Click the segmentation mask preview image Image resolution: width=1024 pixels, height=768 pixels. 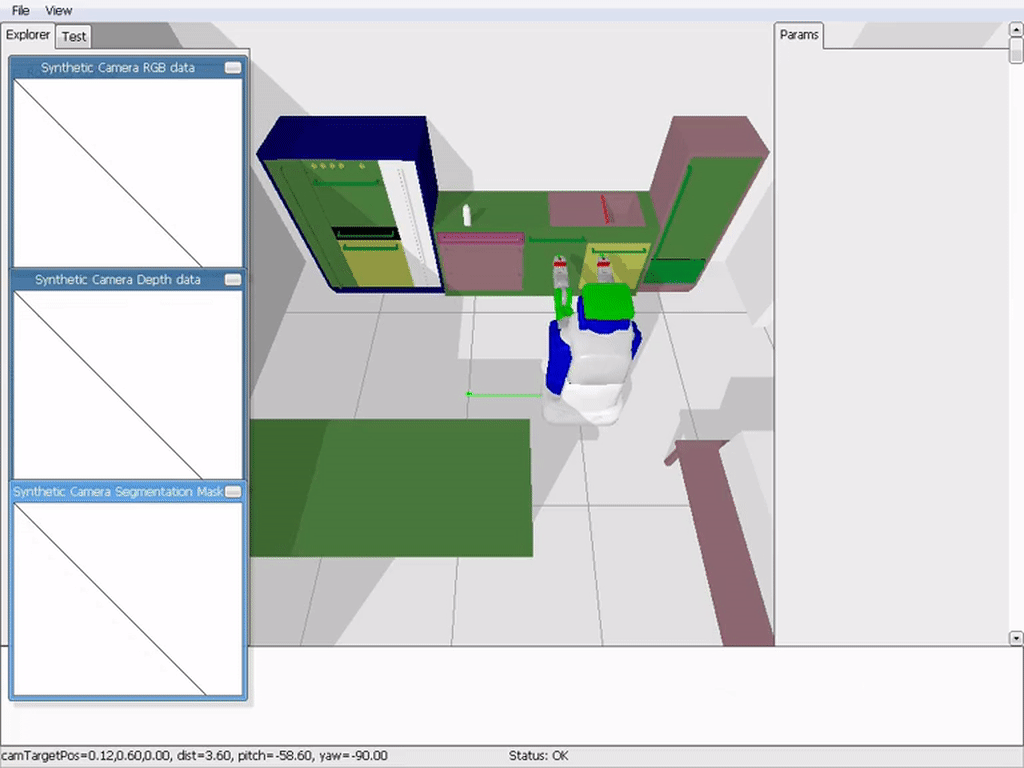pyautogui.click(x=128, y=599)
